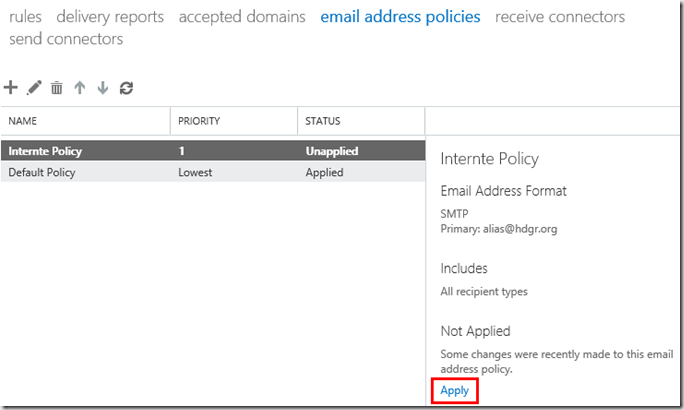This screenshot has height=410, width=684.
Task: Select the email address policies tab
Action: pyautogui.click(x=400, y=17)
